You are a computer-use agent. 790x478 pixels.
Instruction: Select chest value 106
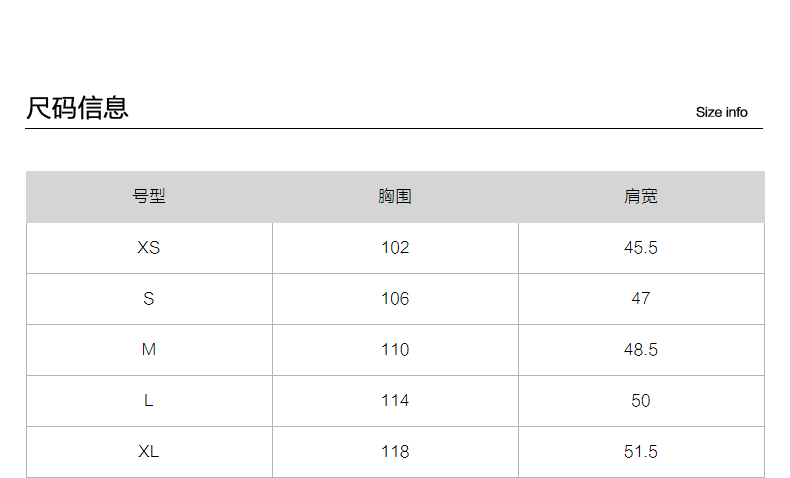[x=395, y=299]
